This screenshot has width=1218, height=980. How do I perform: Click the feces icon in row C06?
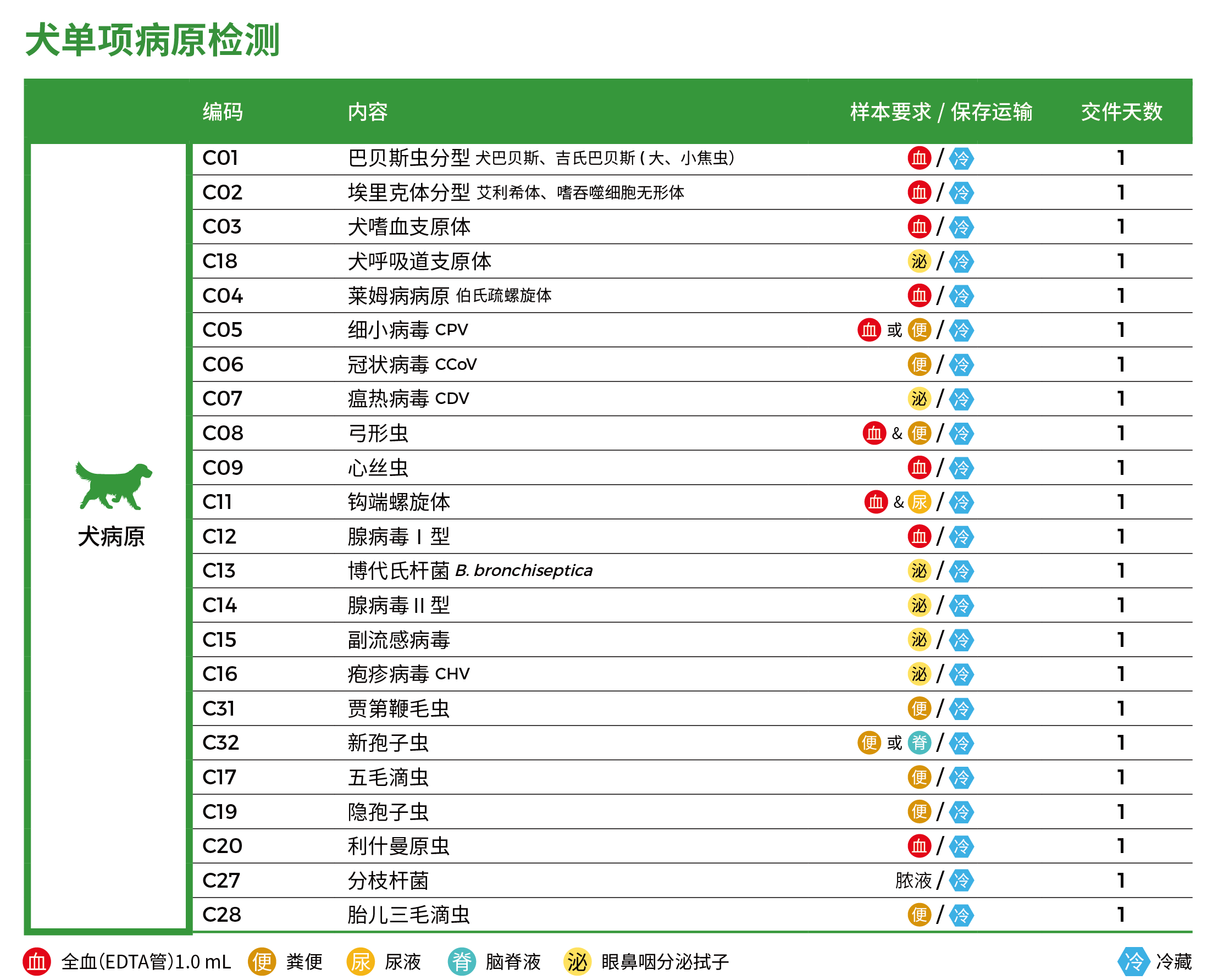[919, 365]
